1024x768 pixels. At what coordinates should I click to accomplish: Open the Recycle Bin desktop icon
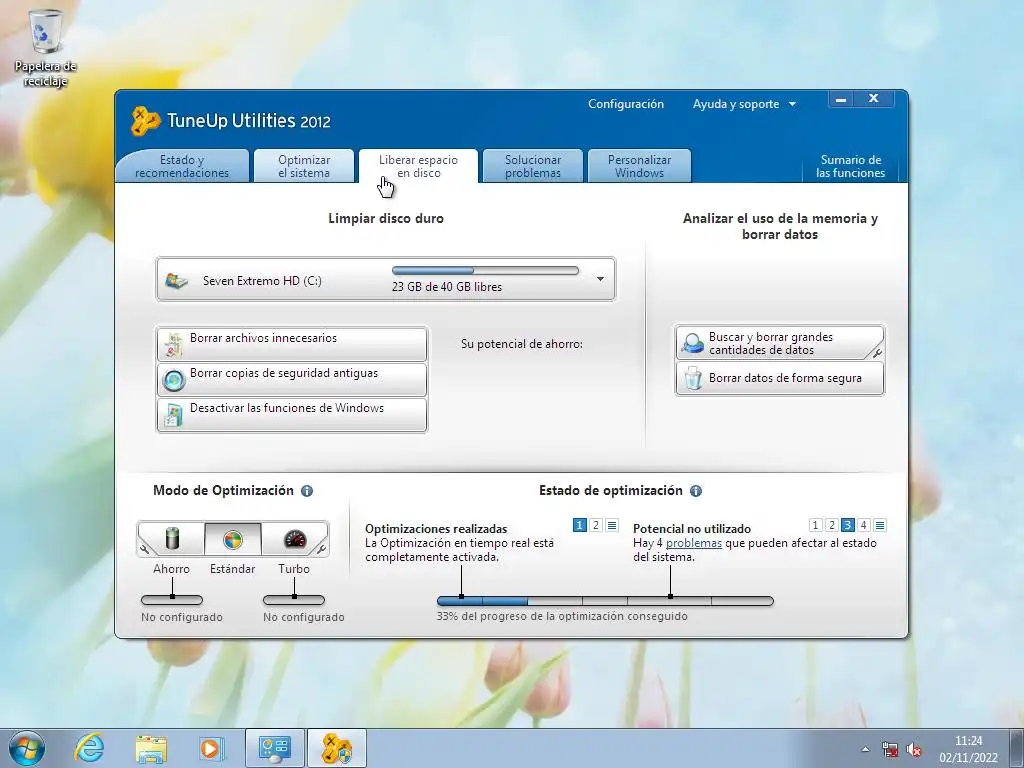point(46,48)
